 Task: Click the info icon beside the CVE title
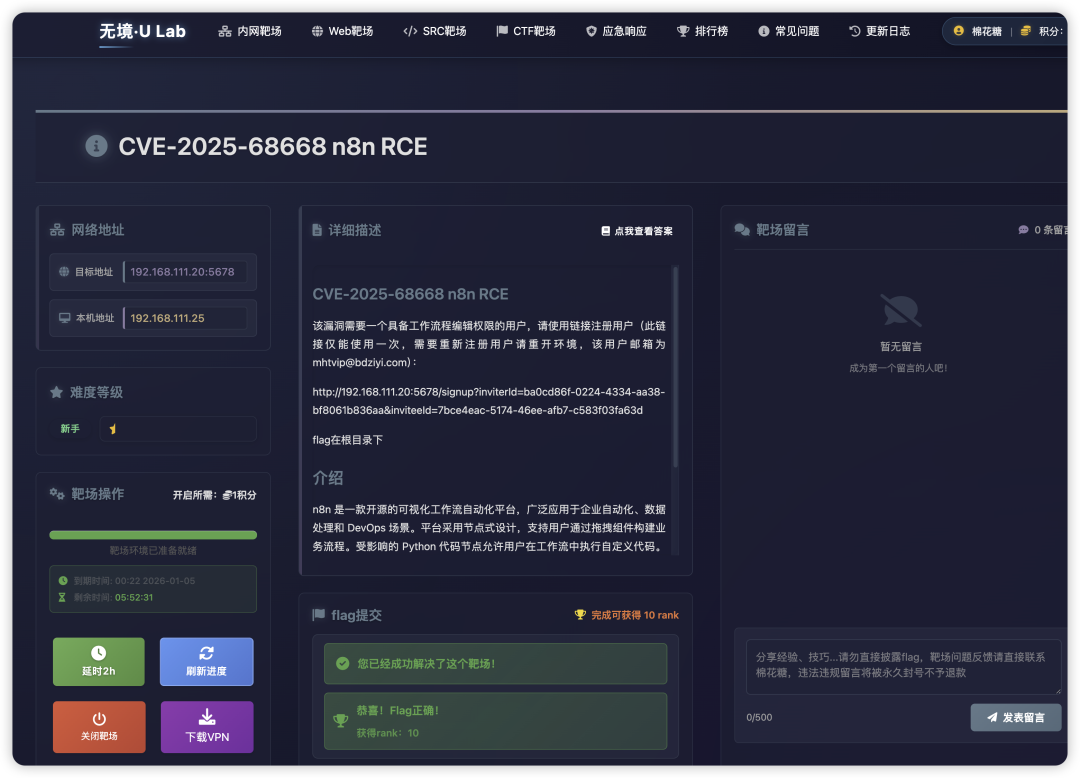[x=96, y=146]
